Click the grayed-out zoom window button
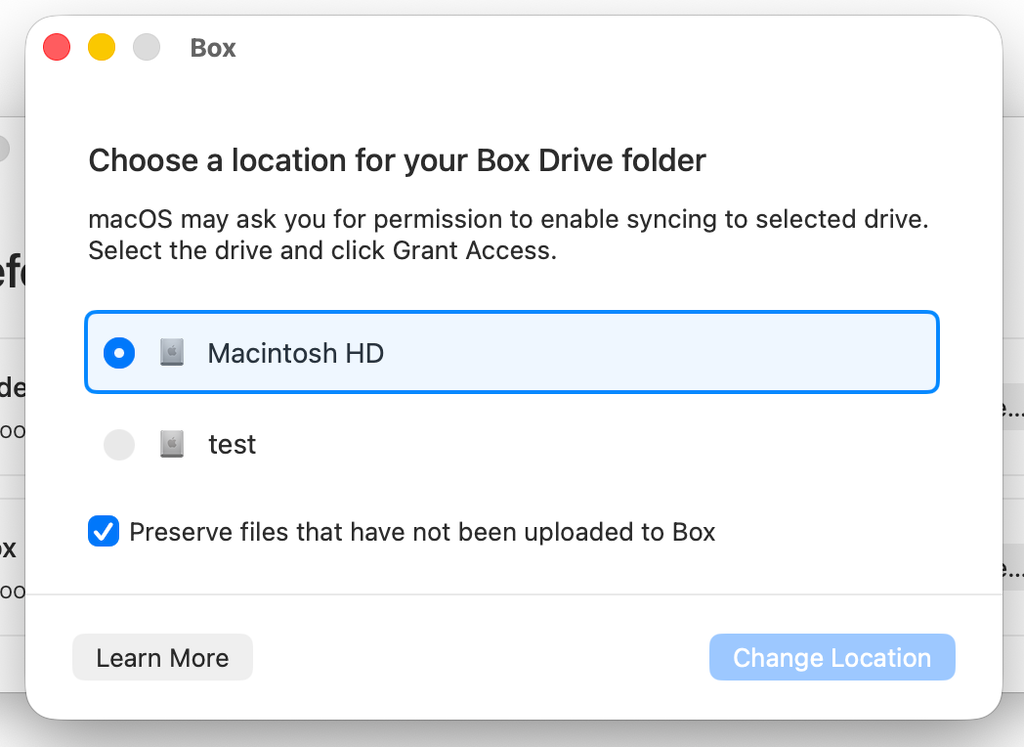This screenshot has width=1024, height=747. (147, 47)
